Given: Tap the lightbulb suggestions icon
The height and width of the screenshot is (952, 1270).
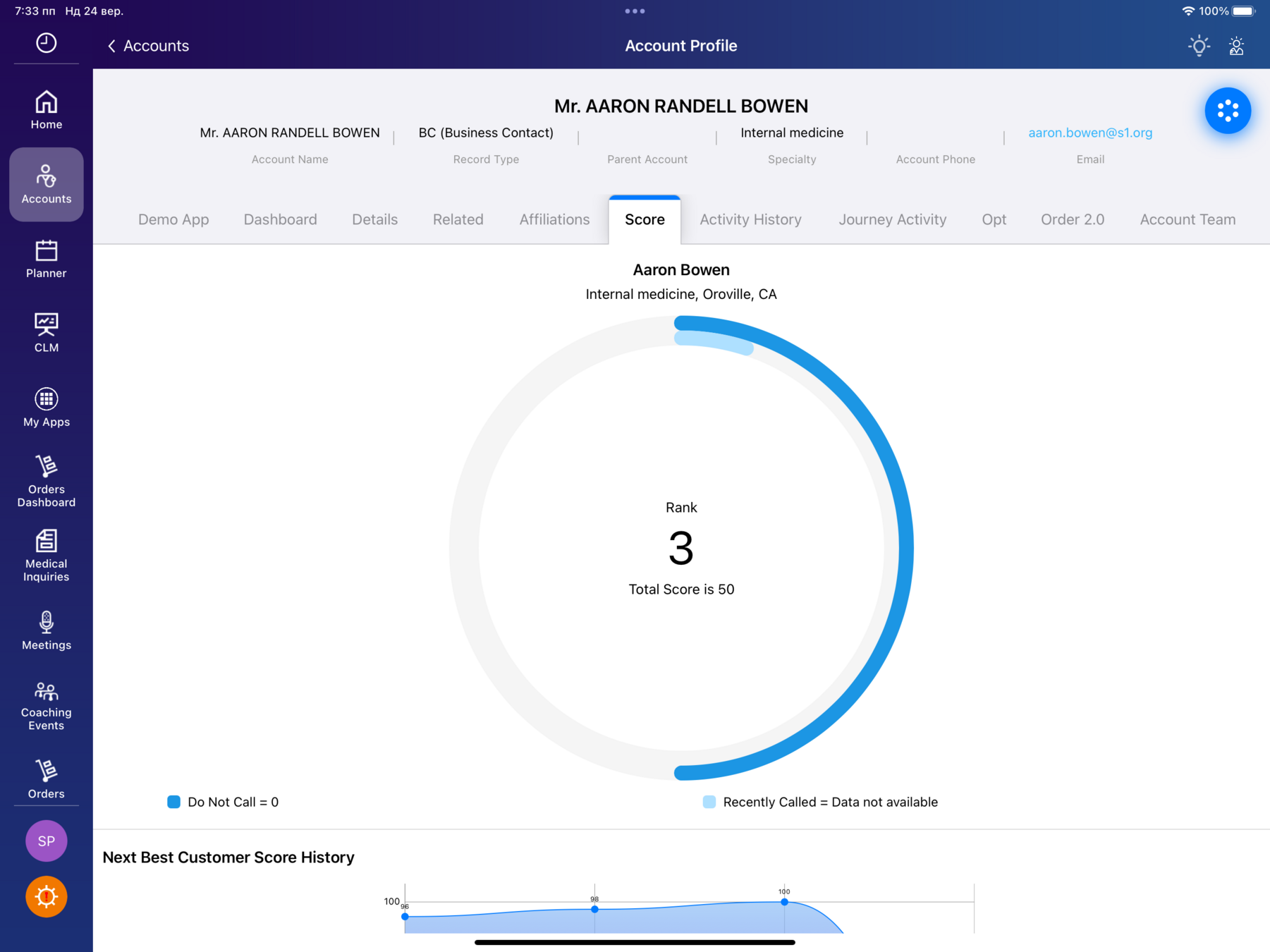Looking at the screenshot, I should pos(1199,46).
